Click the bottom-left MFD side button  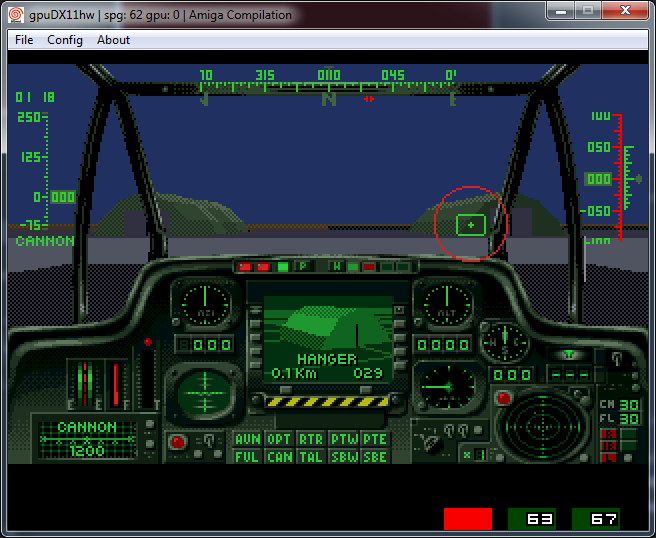256,364
